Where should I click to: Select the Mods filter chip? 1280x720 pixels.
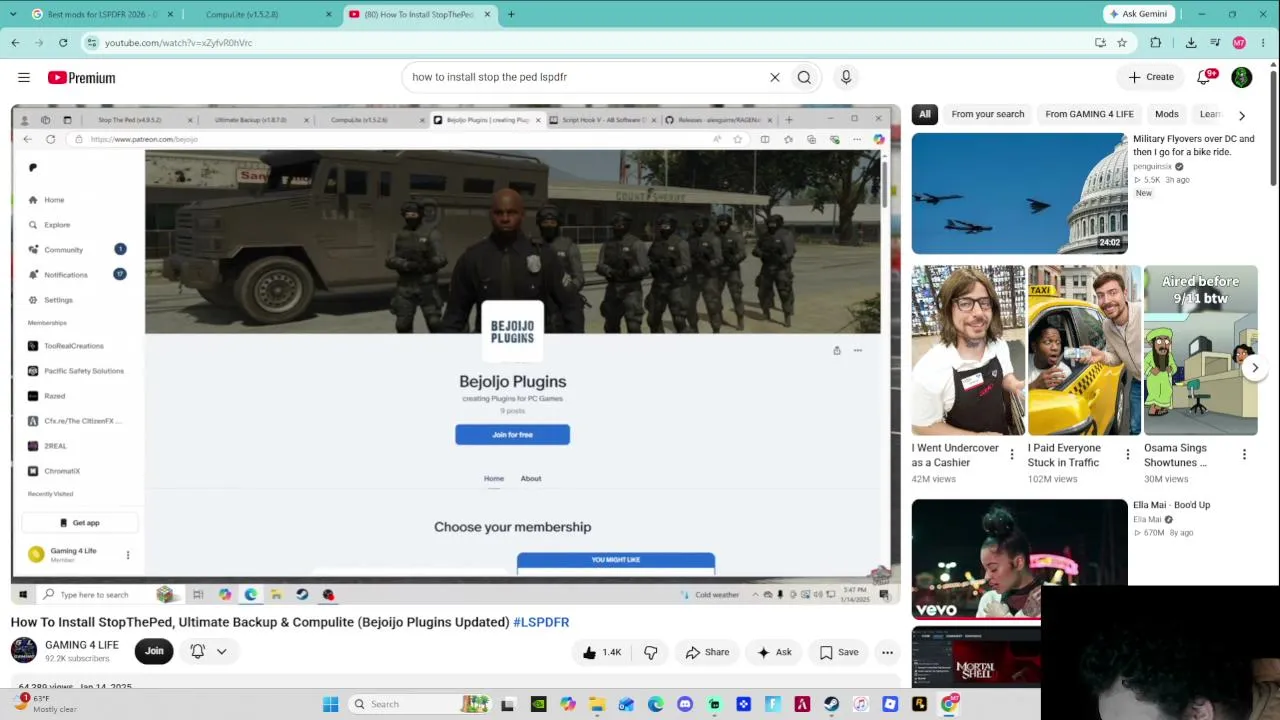[x=1166, y=114]
